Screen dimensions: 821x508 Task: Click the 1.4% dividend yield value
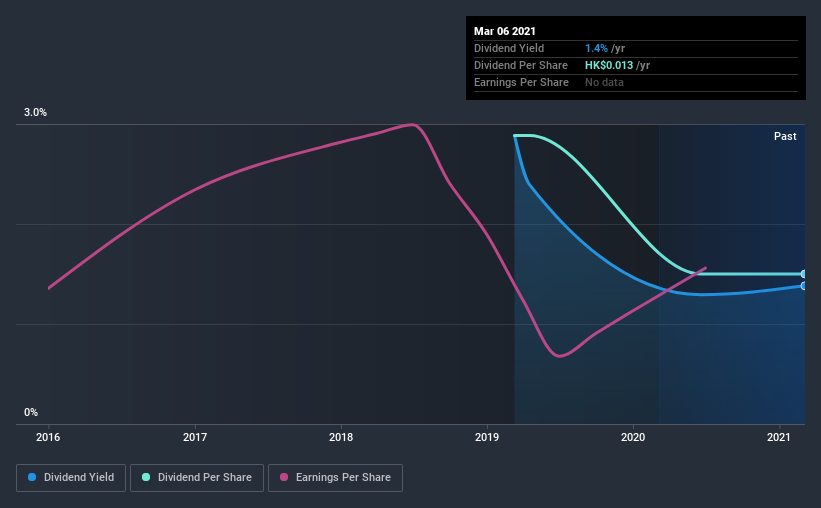pos(596,48)
